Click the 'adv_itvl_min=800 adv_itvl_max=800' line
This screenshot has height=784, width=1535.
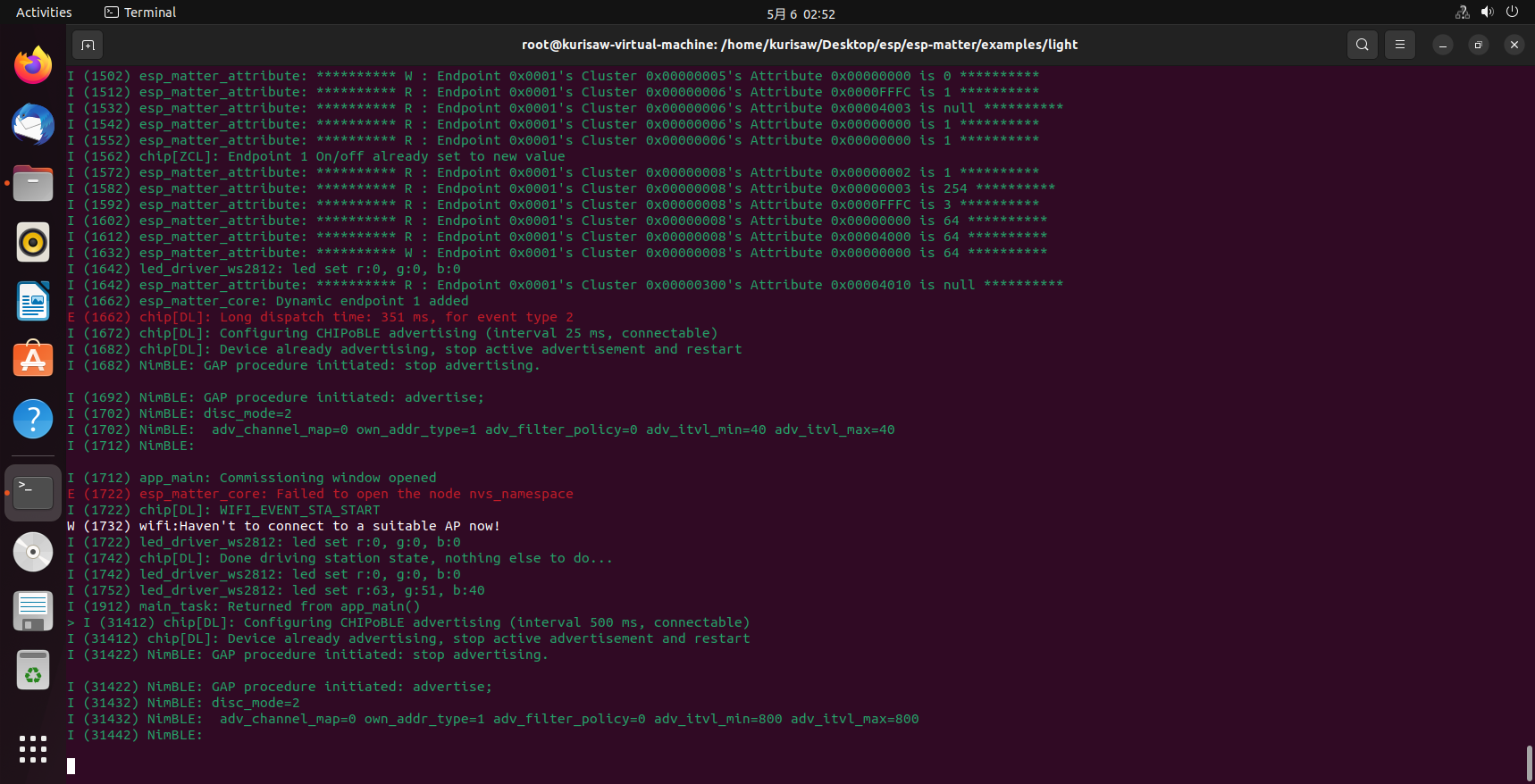(x=493, y=719)
